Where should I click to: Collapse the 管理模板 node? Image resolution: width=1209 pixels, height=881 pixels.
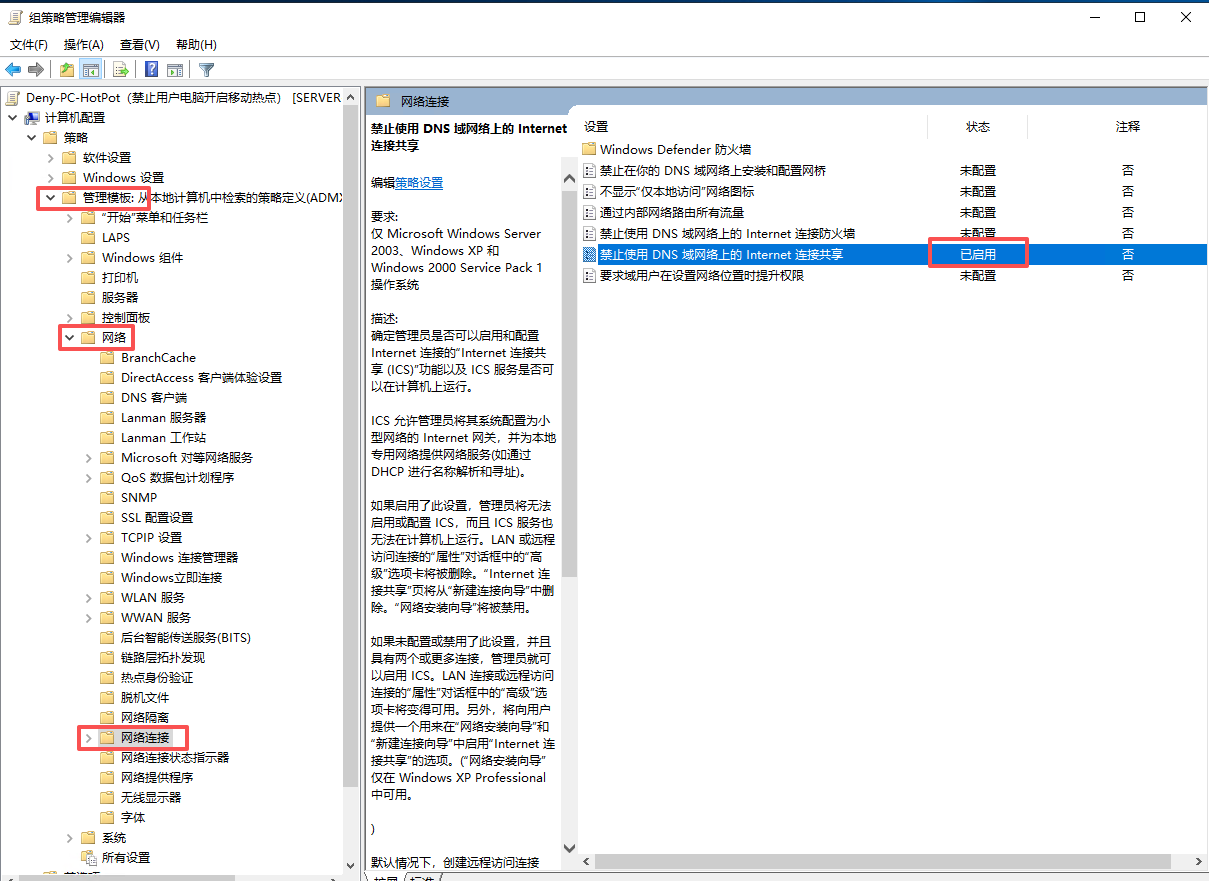pos(50,197)
